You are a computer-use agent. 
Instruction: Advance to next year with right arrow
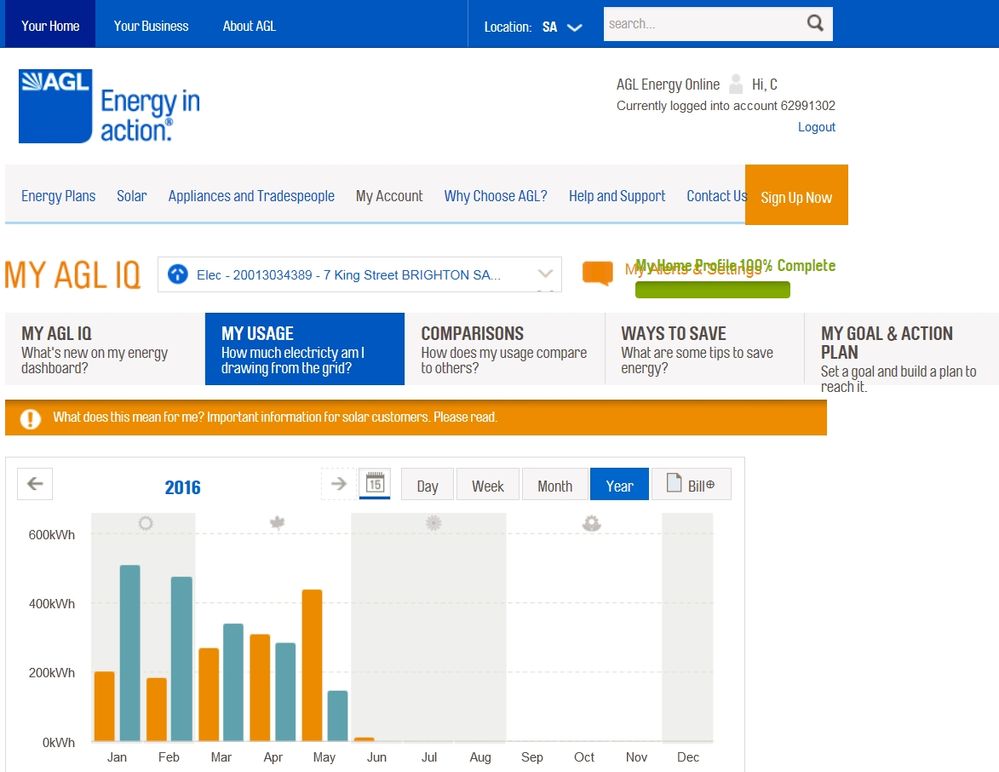point(338,484)
